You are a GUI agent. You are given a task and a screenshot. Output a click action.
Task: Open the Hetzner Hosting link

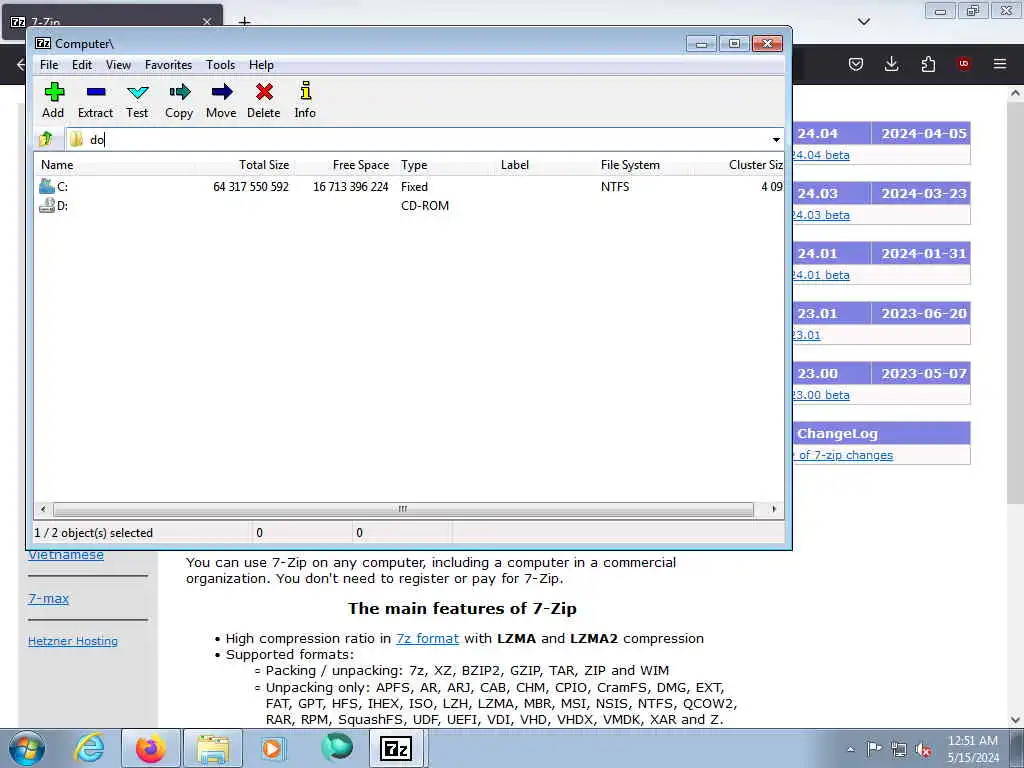click(73, 641)
